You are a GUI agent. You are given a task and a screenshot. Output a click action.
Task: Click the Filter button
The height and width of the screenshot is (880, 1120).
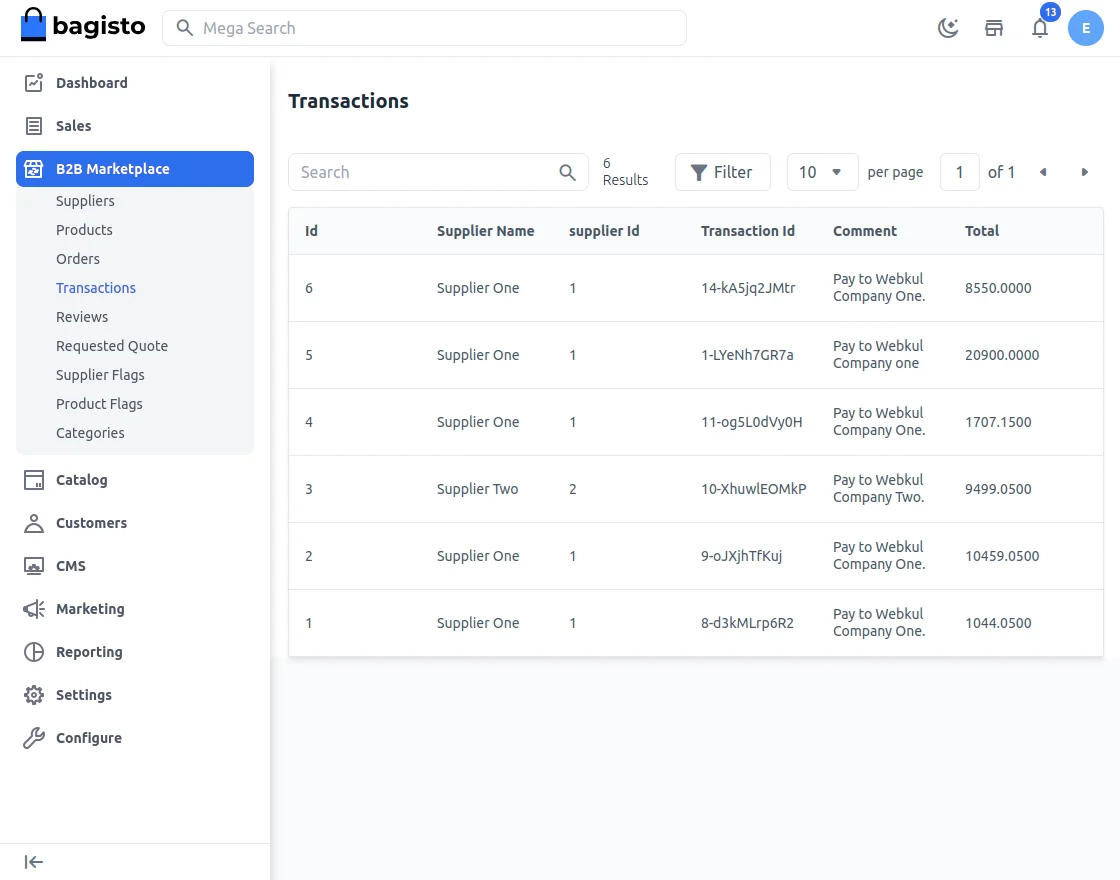point(722,172)
